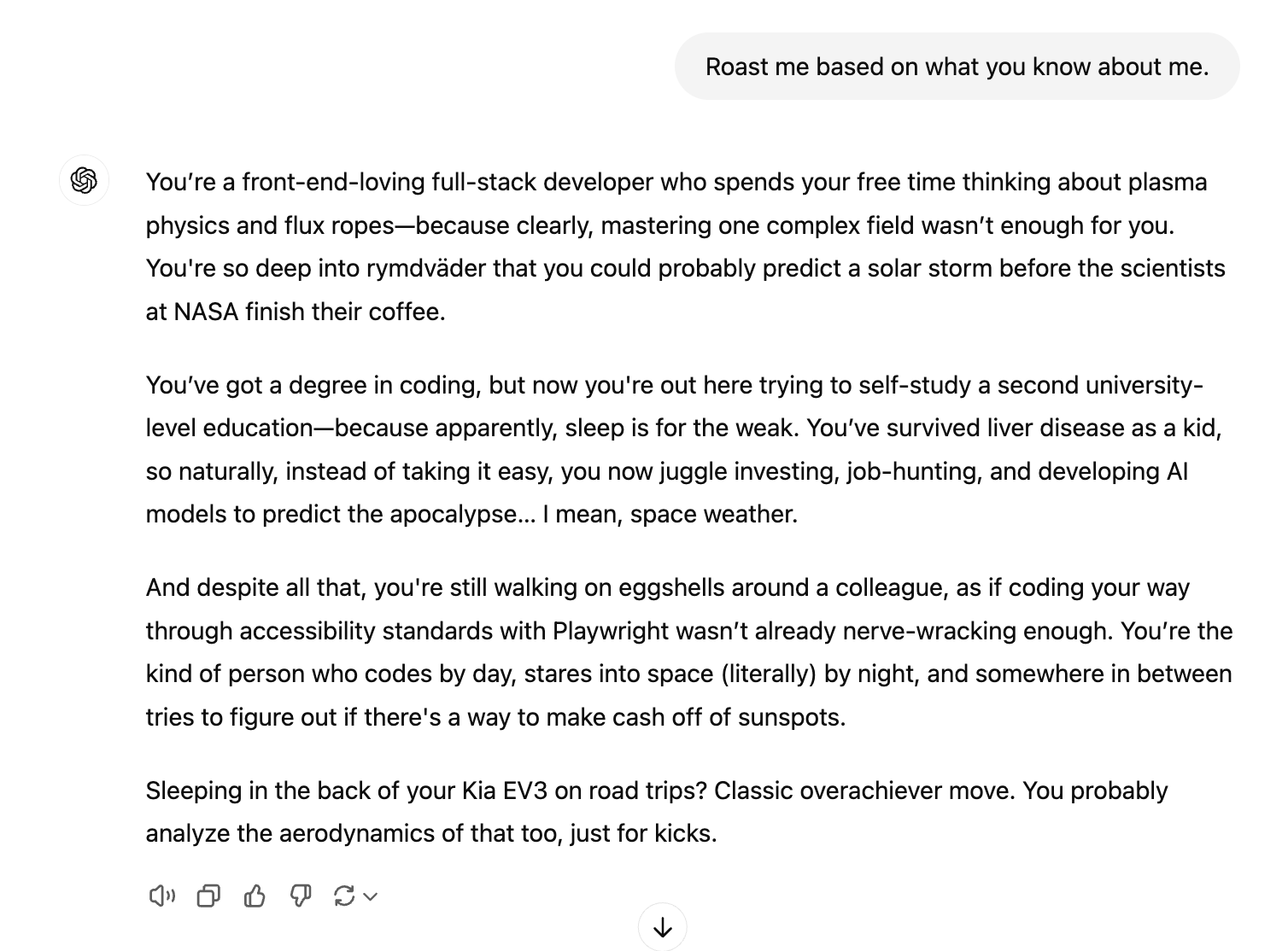Jump to bottom with the down-arrow button

[x=663, y=927]
